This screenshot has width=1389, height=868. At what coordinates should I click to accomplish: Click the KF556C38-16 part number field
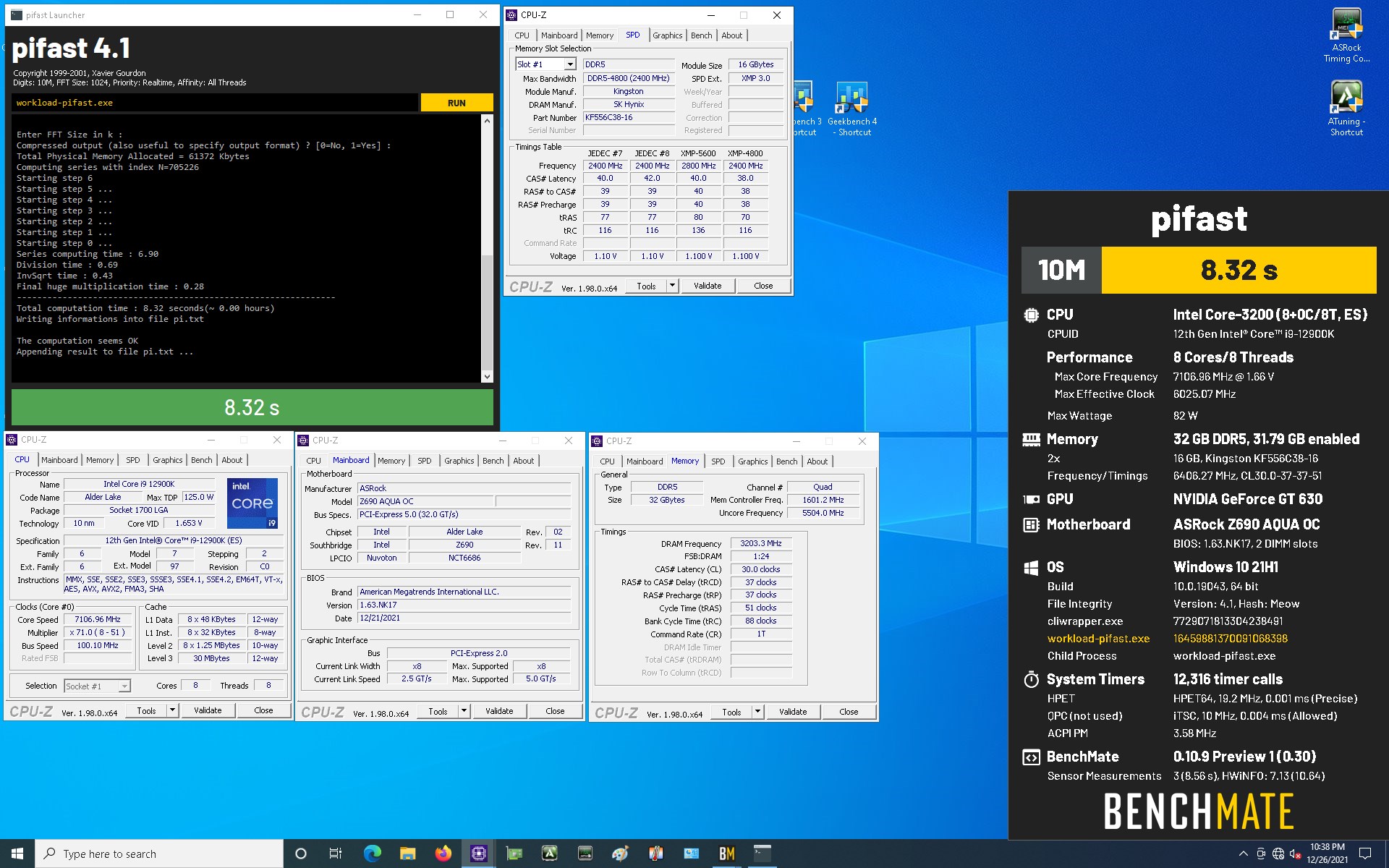pos(629,118)
